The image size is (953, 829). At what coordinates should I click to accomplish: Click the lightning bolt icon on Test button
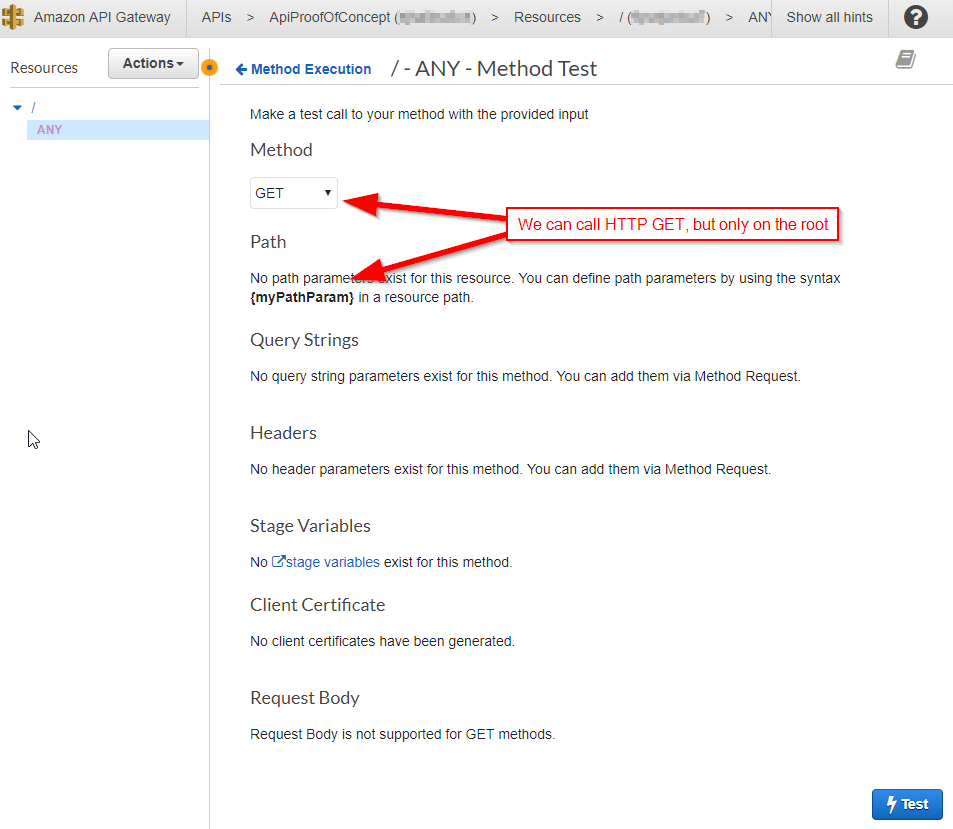tap(890, 804)
